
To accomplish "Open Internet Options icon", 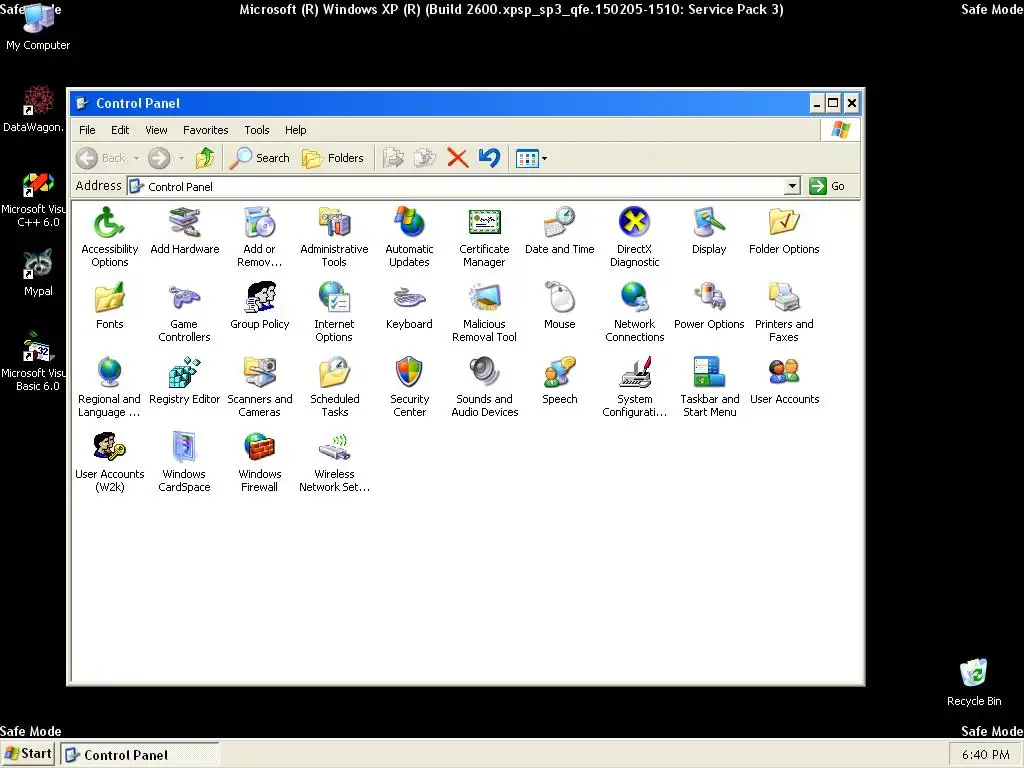I will [334, 298].
